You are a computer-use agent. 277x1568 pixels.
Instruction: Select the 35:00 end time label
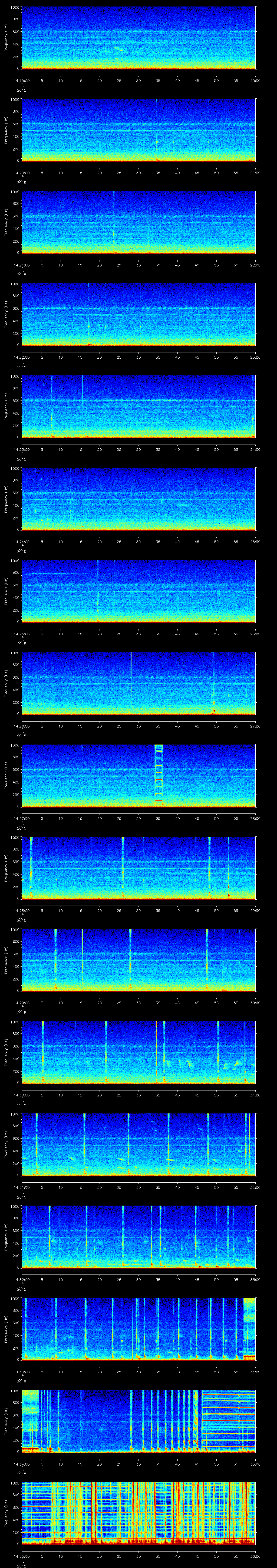(255, 1464)
